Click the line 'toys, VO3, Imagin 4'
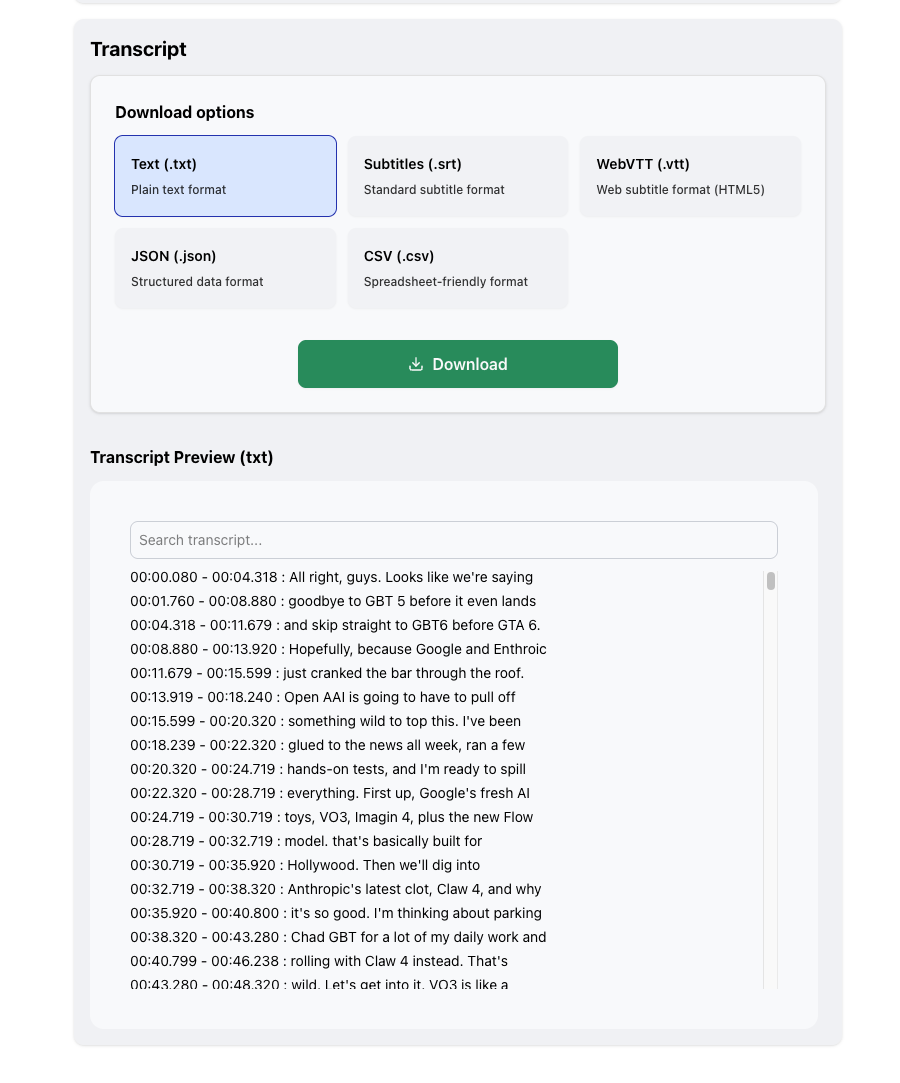Image resolution: width=900 pixels, height=1083 pixels. click(332, 817)
